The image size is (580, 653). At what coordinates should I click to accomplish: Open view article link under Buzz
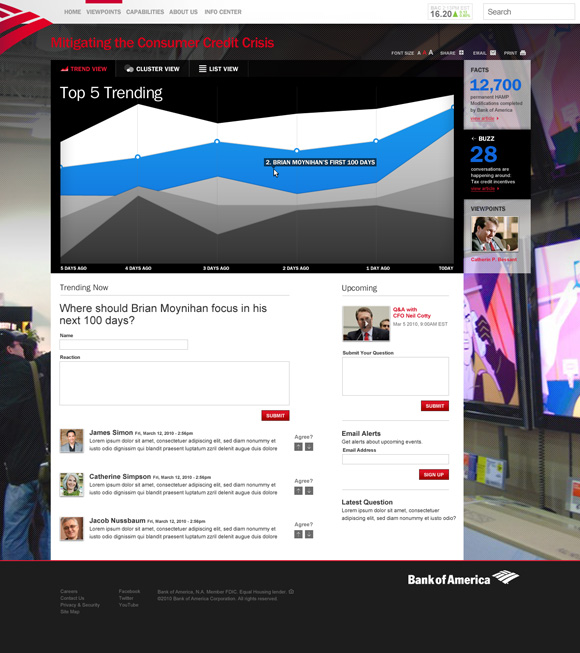click(484, 189)
